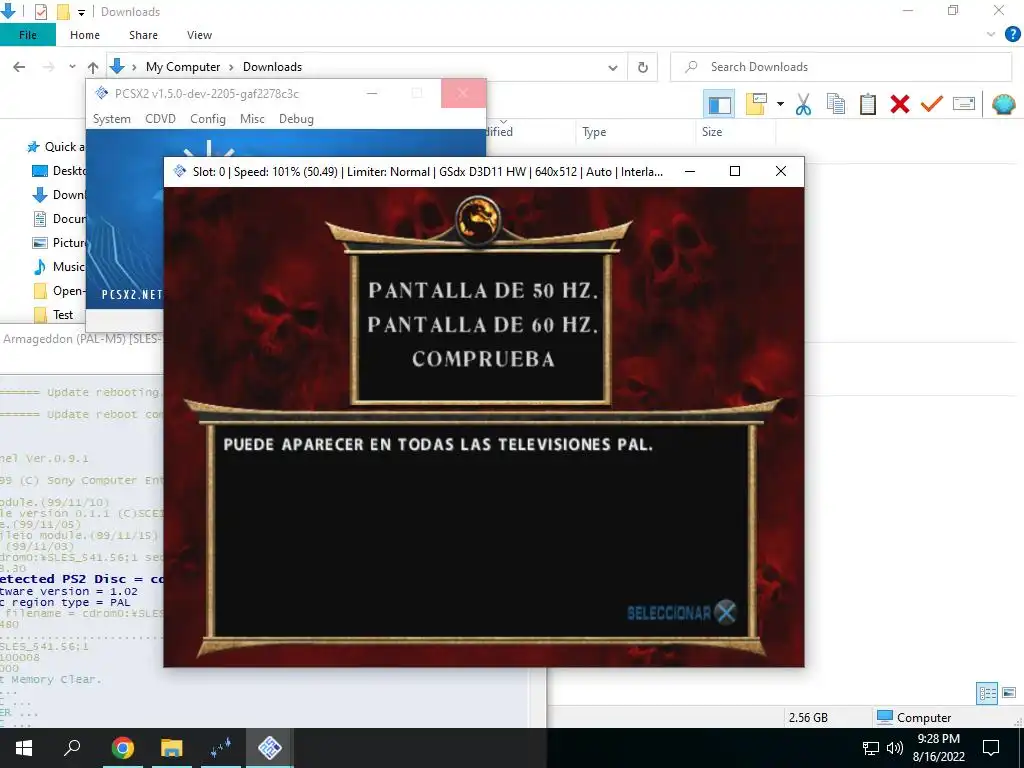Select Music in the navigation pane
The width and height of the screenshot is (1024, 768).
58,266
